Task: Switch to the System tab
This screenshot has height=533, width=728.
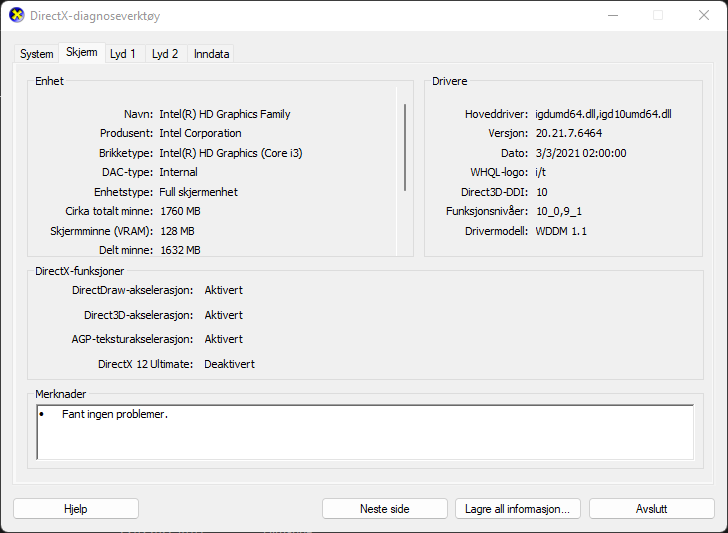Action: point(36,54)
